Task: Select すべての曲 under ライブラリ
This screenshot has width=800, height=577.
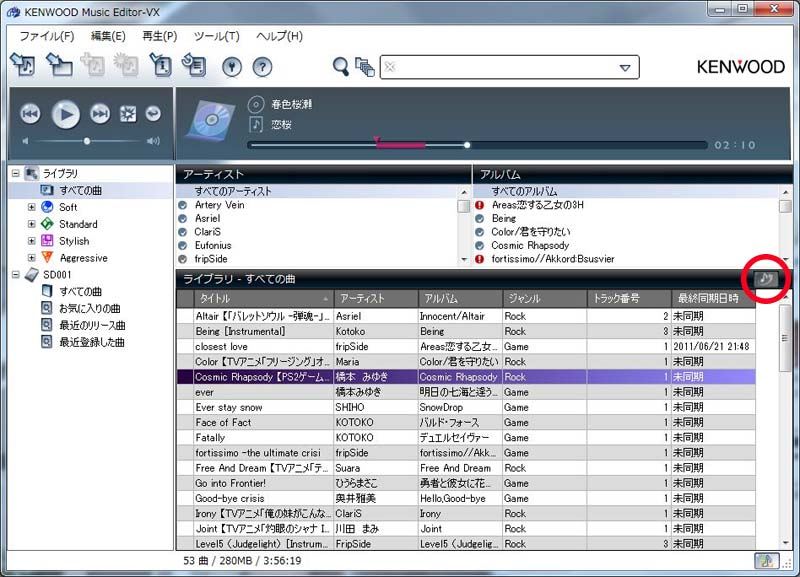Action: (80, 190)
